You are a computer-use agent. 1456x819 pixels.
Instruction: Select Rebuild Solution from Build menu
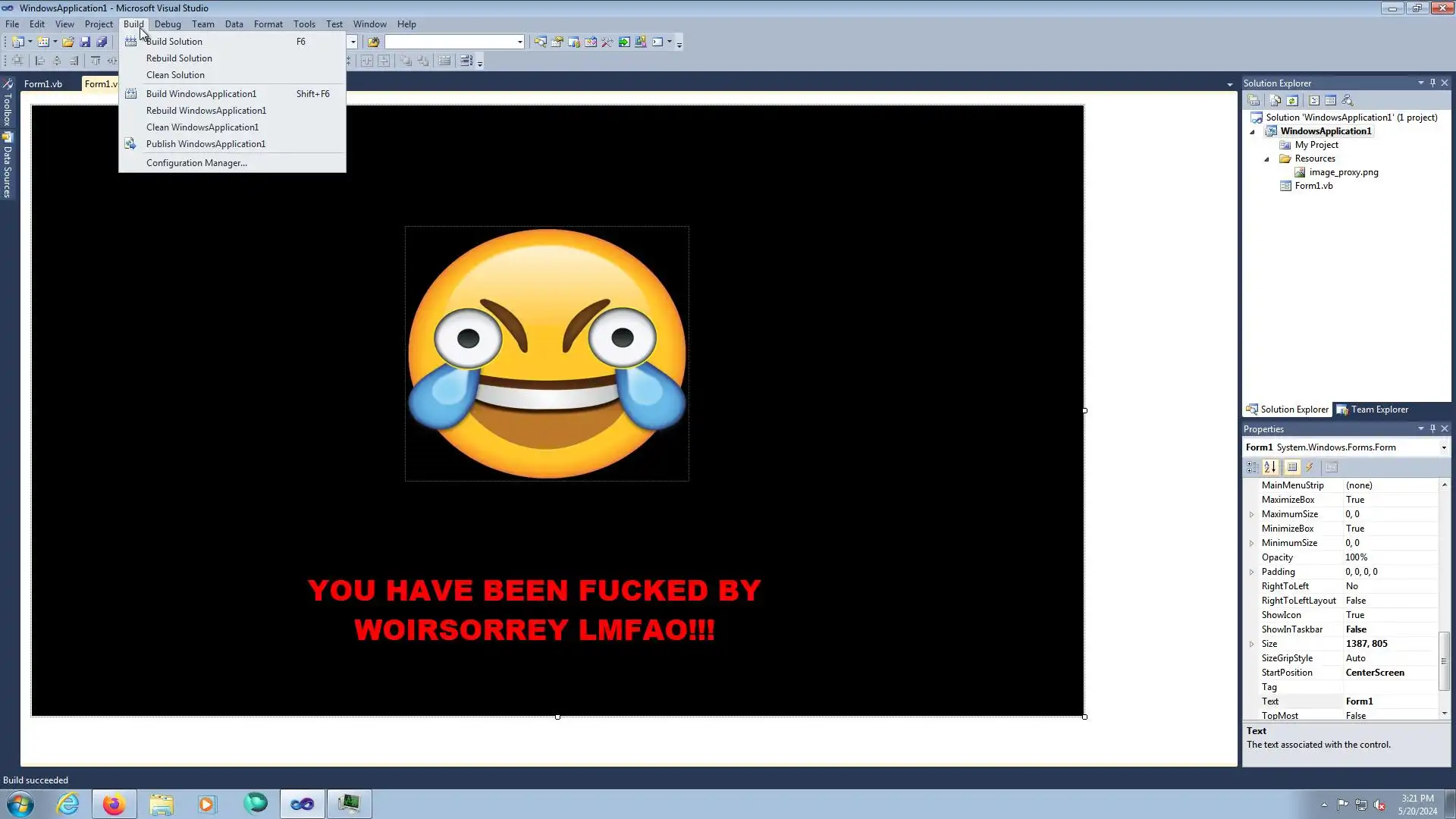click(179, 58)
